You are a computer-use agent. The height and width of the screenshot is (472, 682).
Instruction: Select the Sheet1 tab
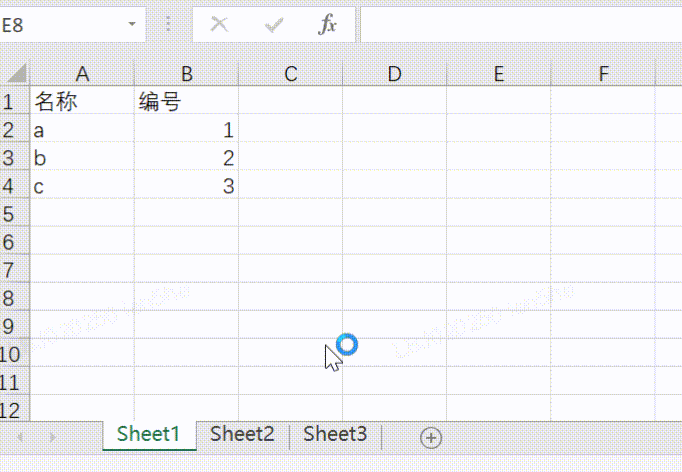click(148, 434)
